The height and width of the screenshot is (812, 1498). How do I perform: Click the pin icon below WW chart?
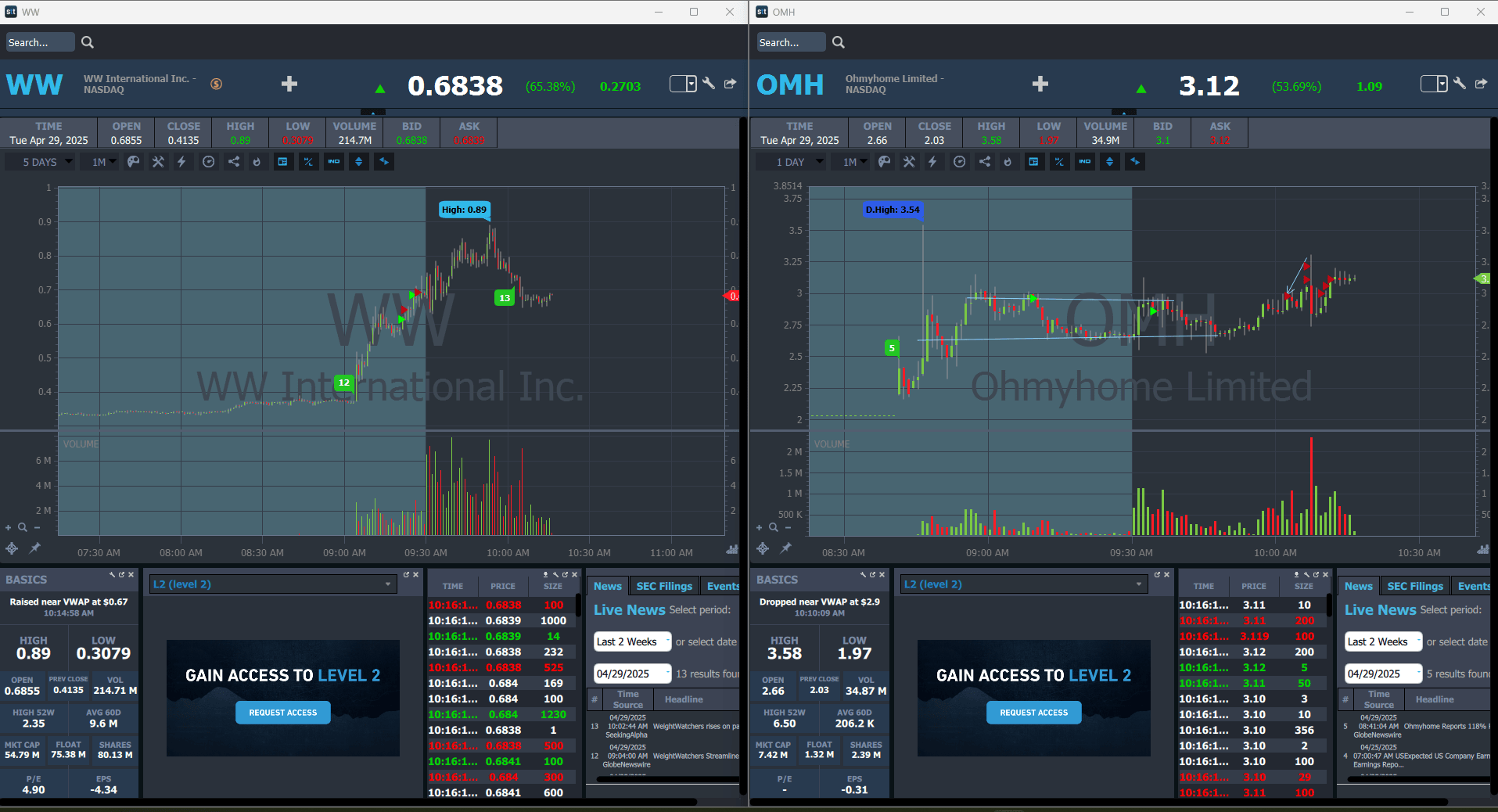(35, 548)
